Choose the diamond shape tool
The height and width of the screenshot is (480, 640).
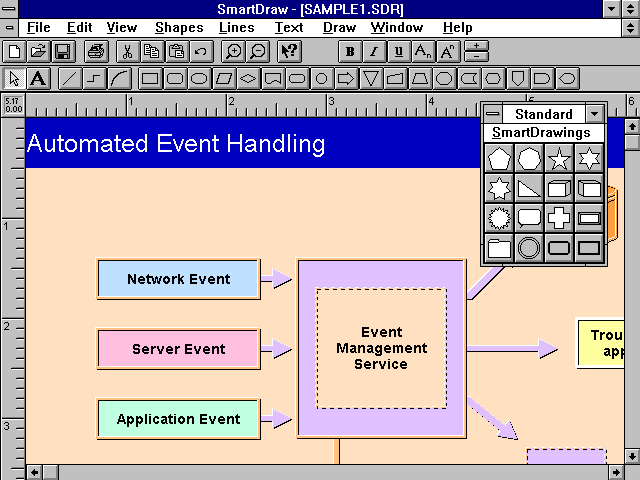(248, 78)
